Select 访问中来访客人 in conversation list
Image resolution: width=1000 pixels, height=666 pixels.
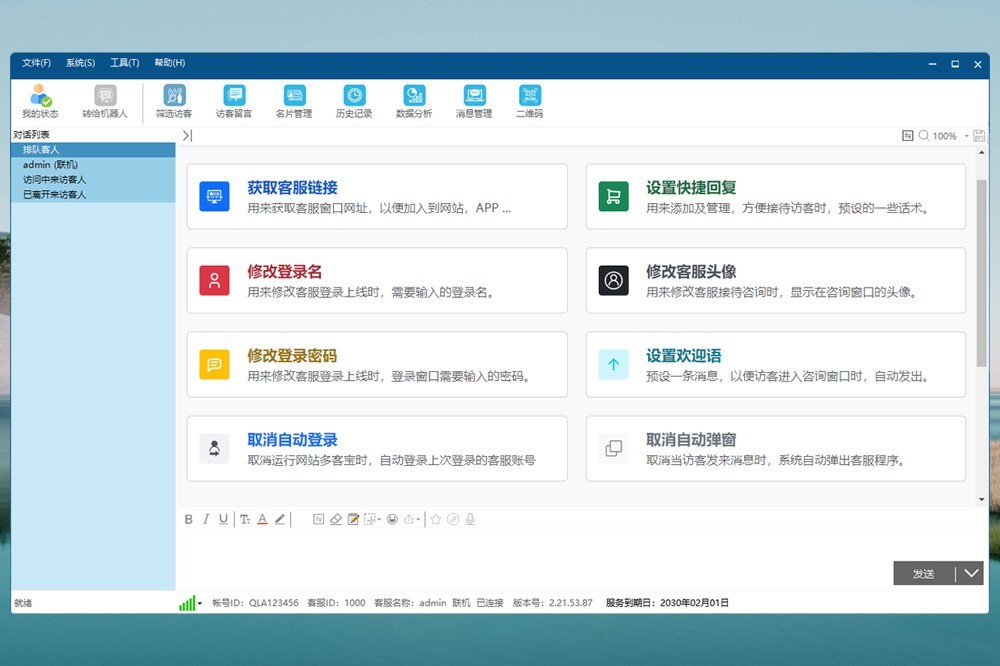point(55,180)
